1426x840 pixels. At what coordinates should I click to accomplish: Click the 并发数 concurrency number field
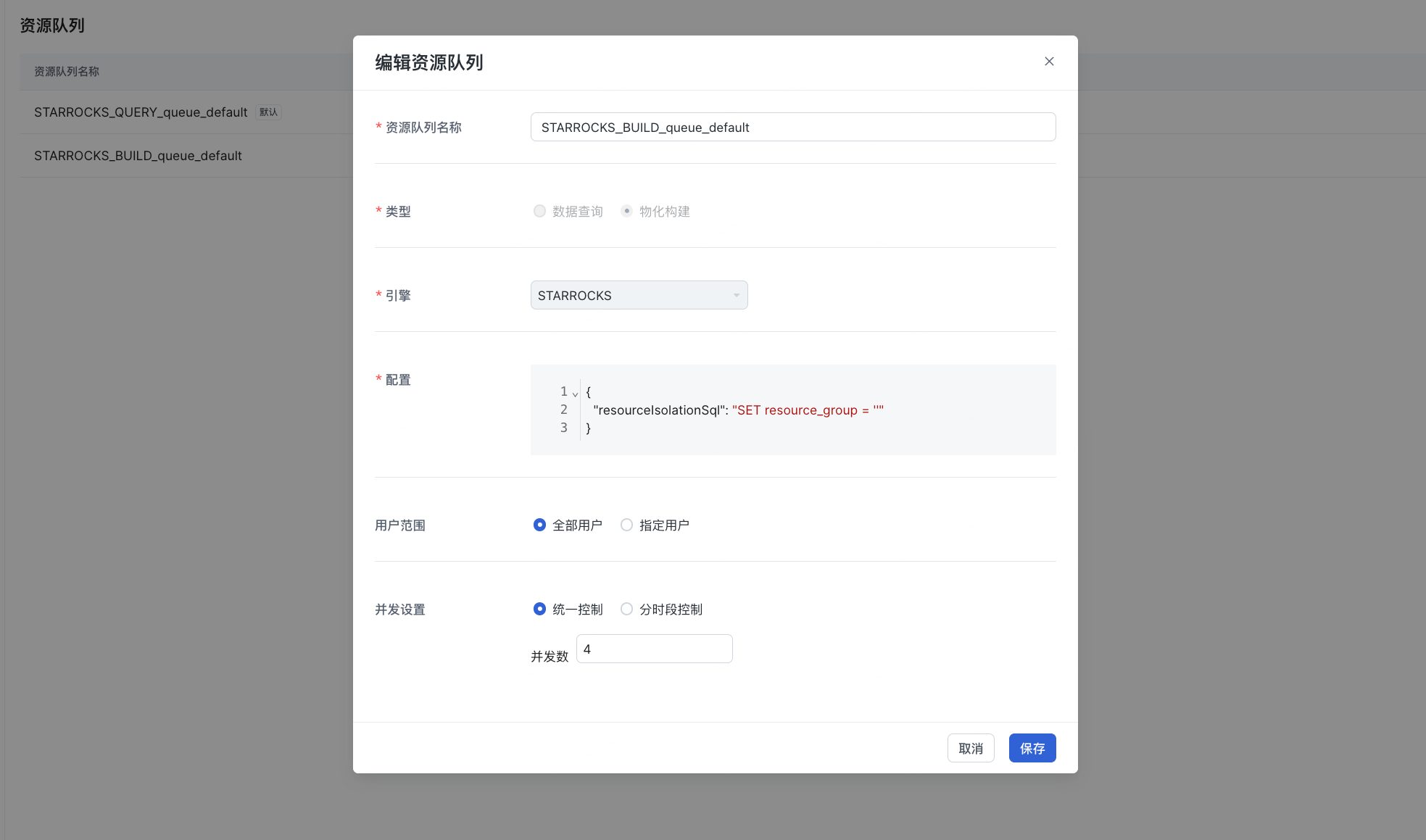(x=653, y=649)
